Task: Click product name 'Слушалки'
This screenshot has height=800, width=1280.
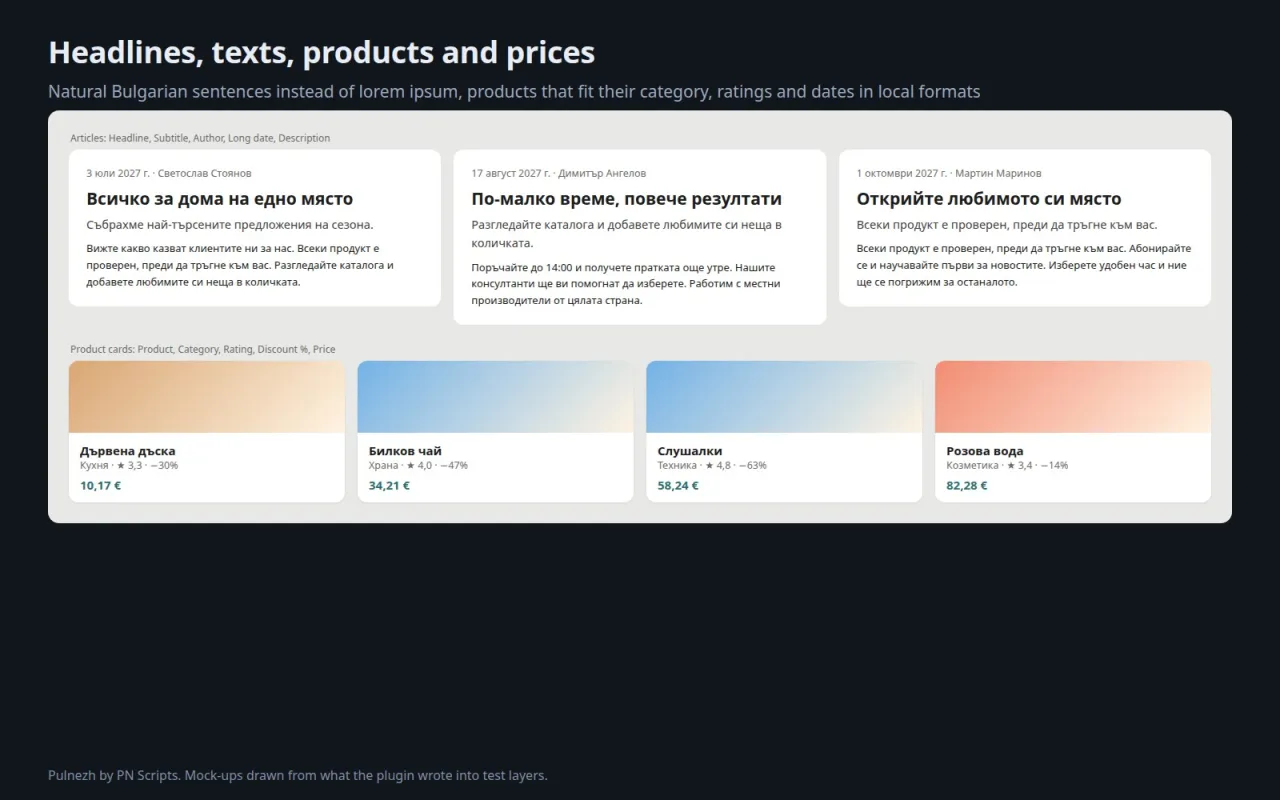Action: click(x=690, y=451)
